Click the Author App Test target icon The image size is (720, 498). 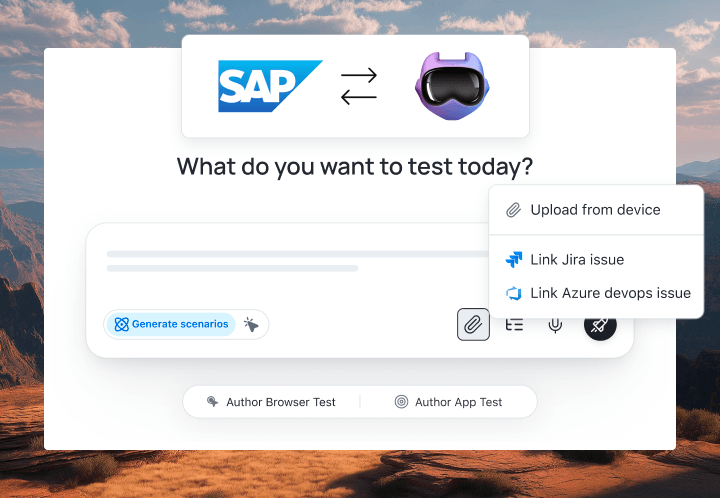pos(401,402)
